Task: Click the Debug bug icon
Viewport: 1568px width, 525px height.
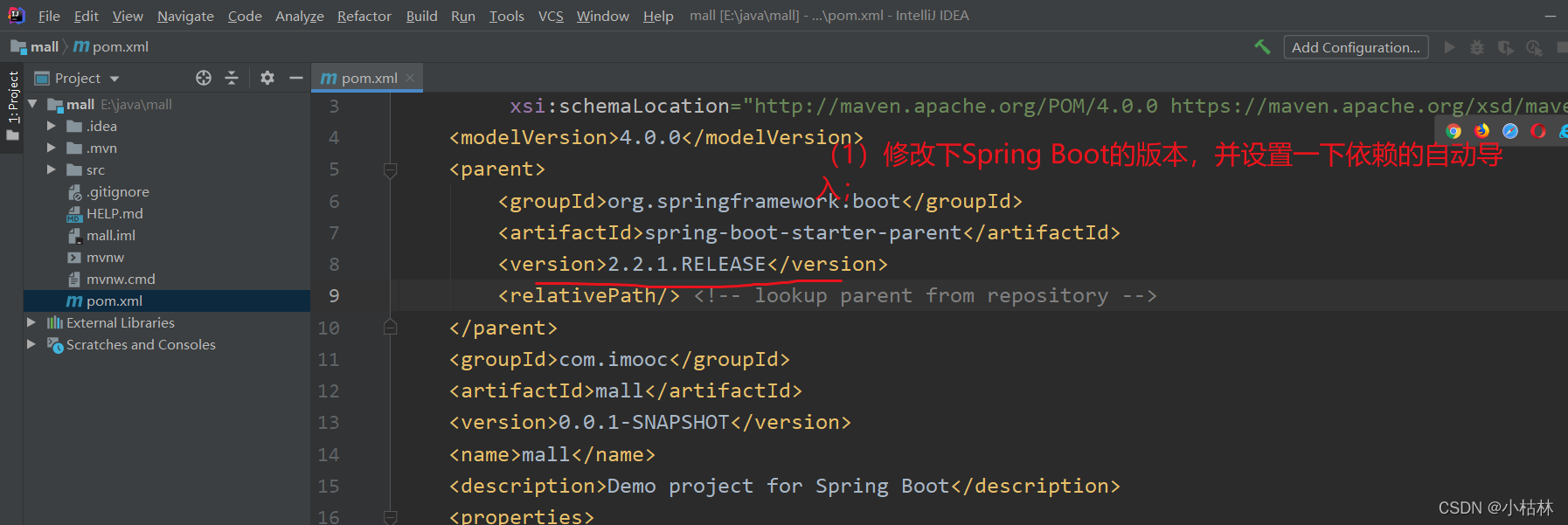Action: [x=1477, y=47]
